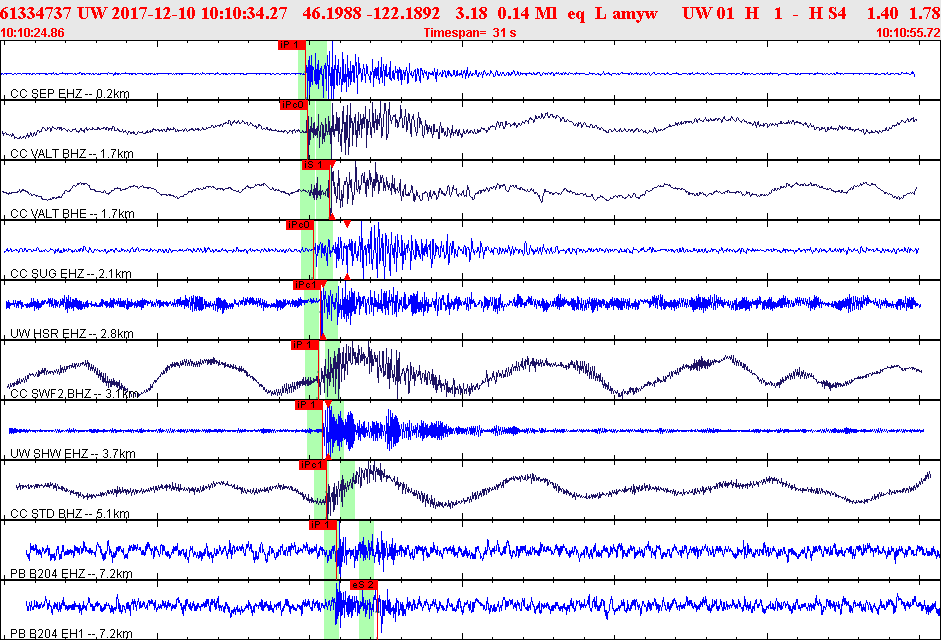The width and height of the screenshot is (941, 640).
Task: Click the origin time 10:10:34.27 in header
Action: click(x=244, y=13)
